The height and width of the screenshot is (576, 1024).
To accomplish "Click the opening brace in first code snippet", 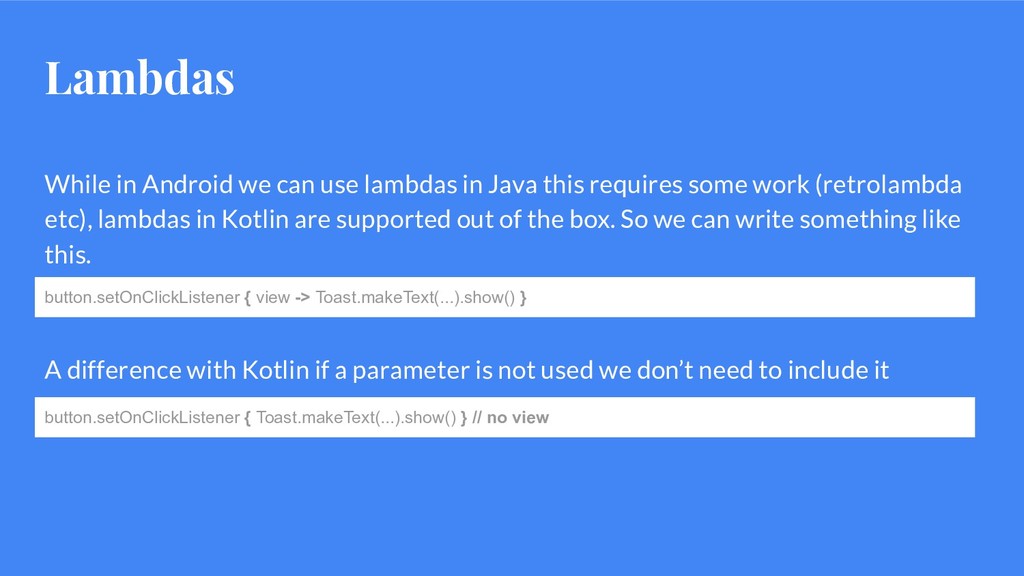I will [248, 298].
